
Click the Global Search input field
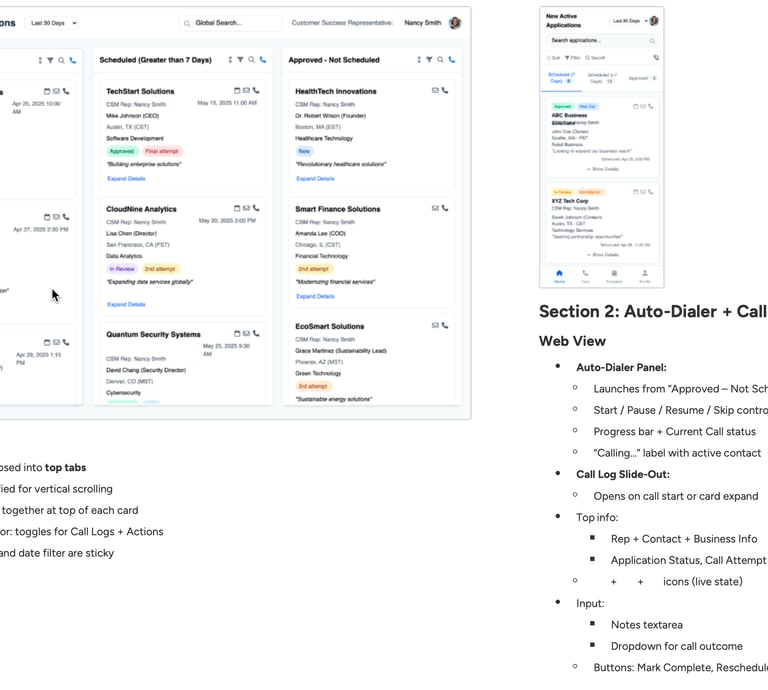231,23
